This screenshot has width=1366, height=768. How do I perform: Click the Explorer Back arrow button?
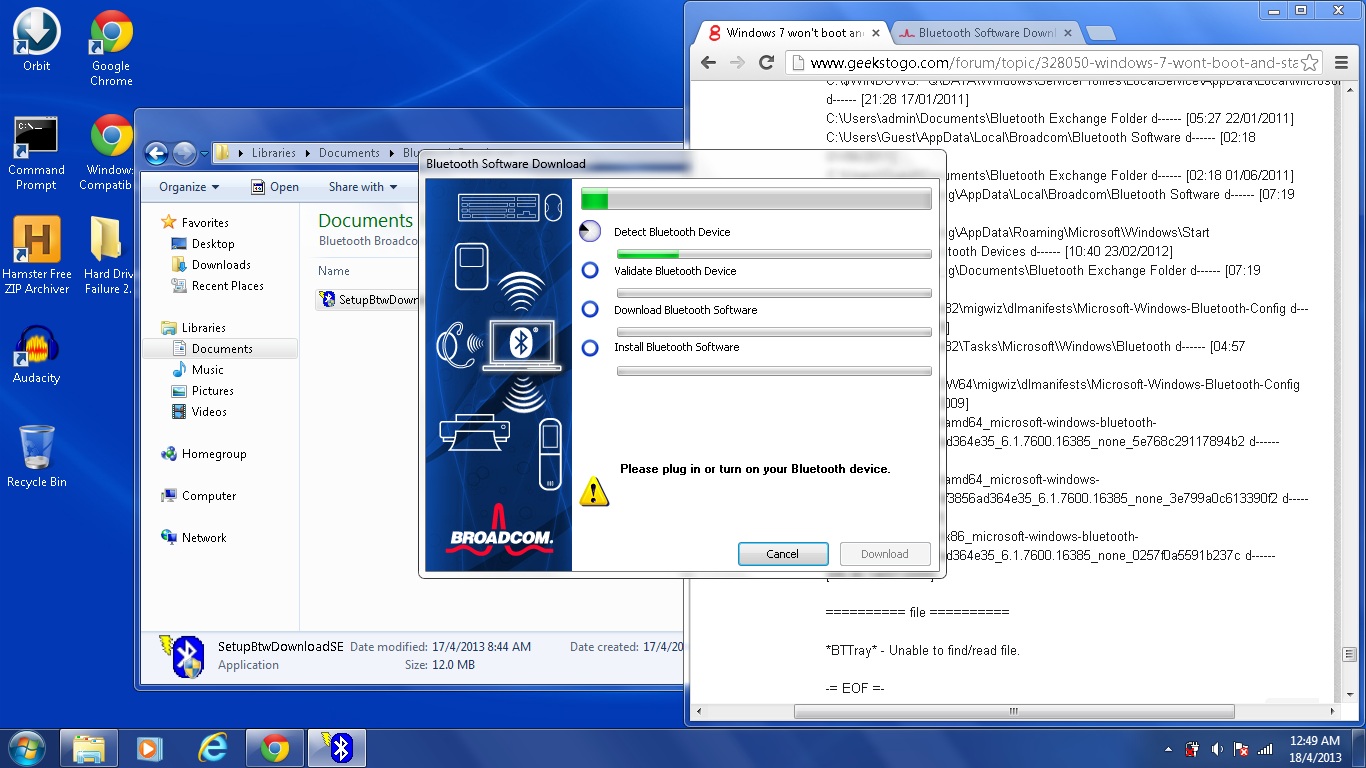(156, 153)
